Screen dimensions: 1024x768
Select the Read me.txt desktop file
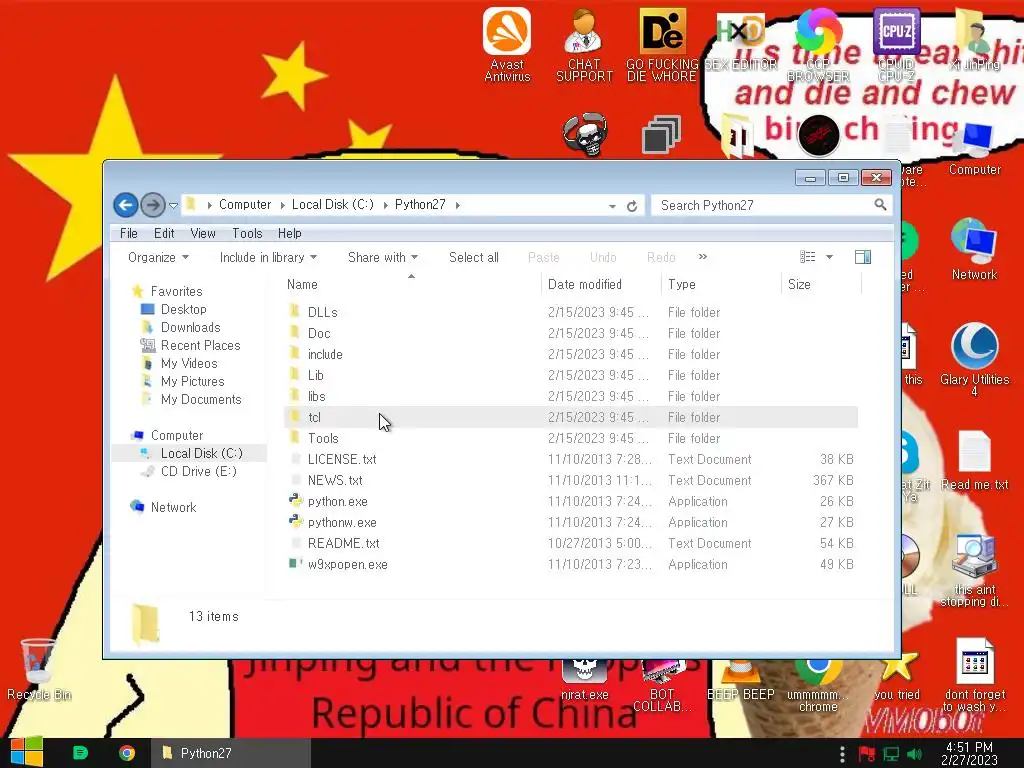974,460
